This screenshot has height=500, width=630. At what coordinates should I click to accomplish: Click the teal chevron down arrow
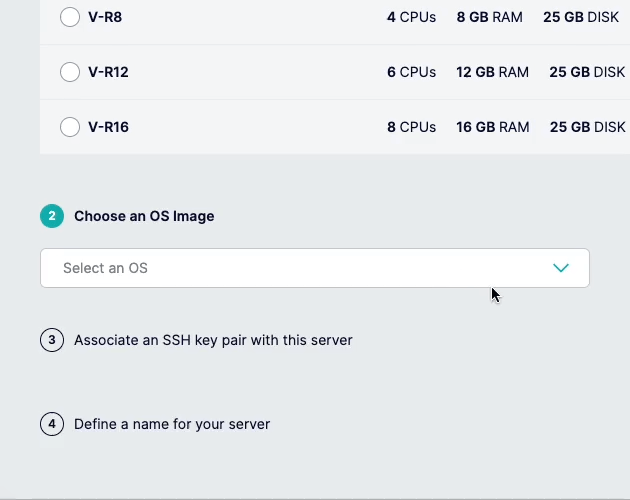[x=561, y=268]
